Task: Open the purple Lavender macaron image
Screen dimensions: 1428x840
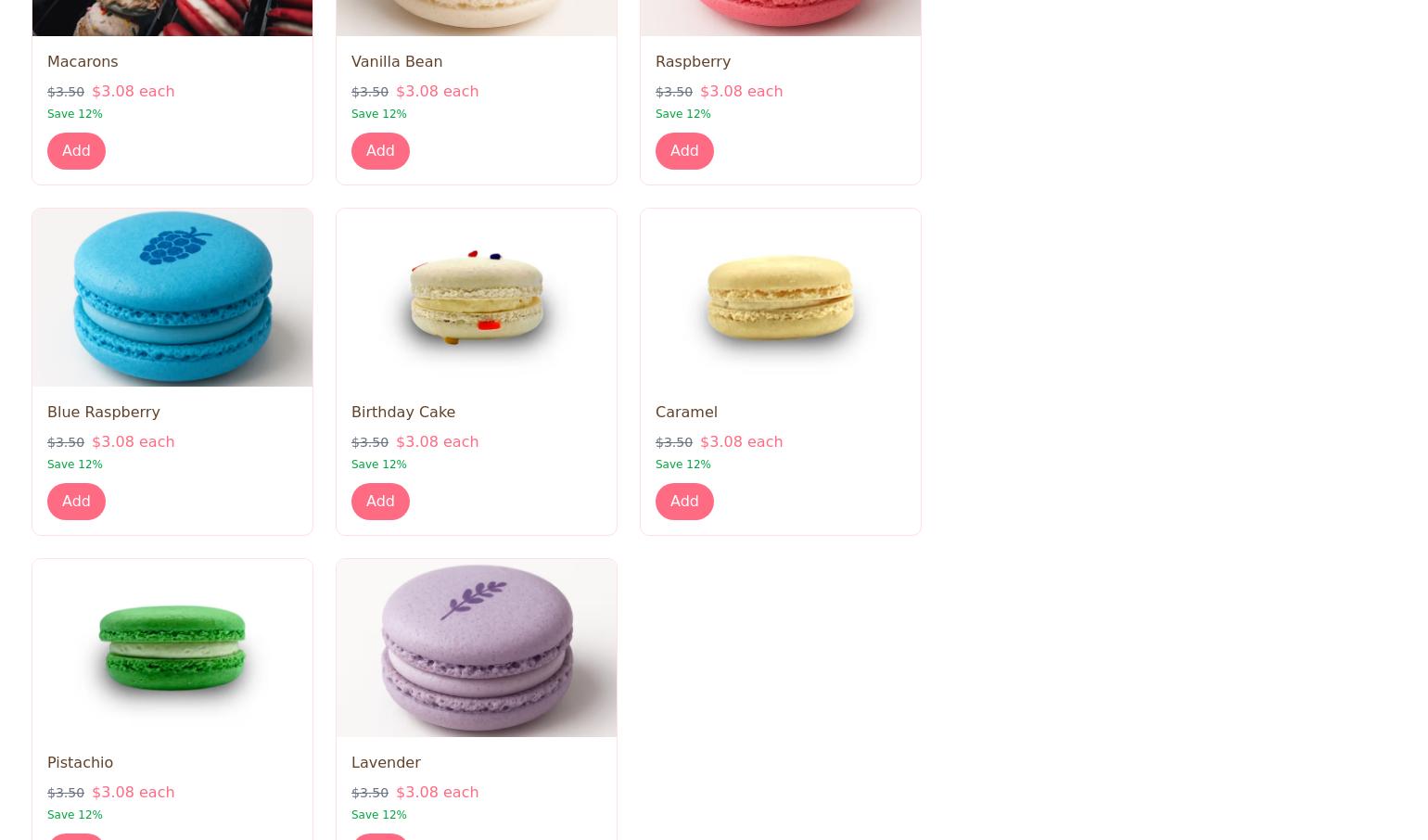Action: point(477,648)
